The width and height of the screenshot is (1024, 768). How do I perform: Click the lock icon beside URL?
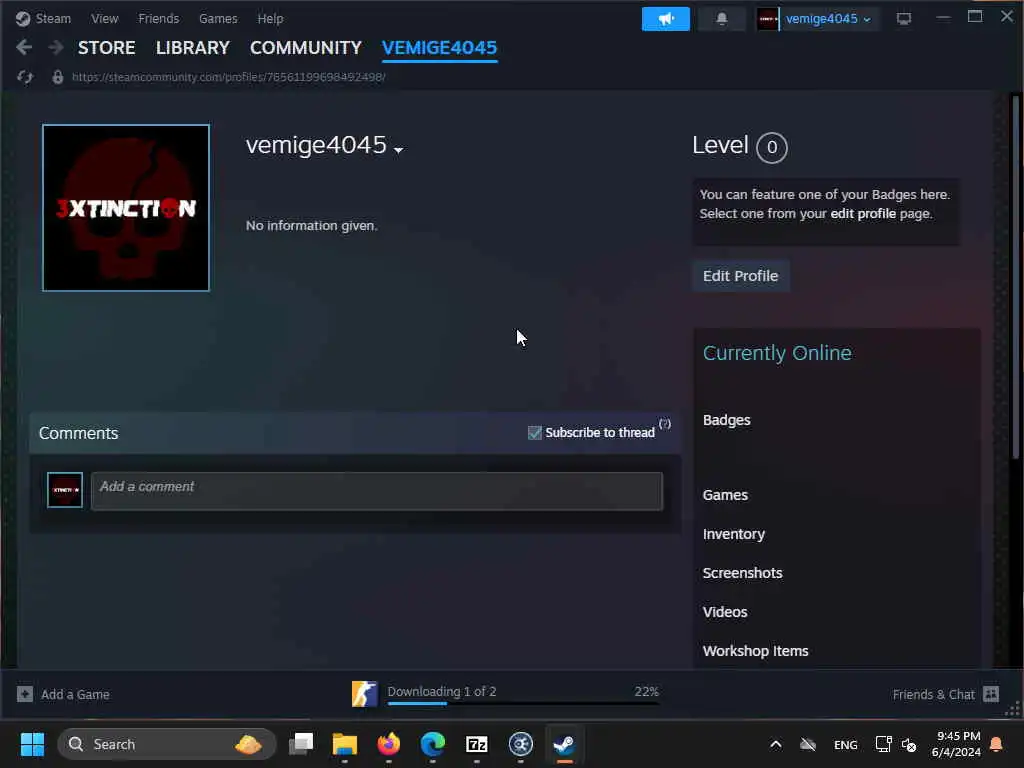pyautogui.click(x=57, y=77)
